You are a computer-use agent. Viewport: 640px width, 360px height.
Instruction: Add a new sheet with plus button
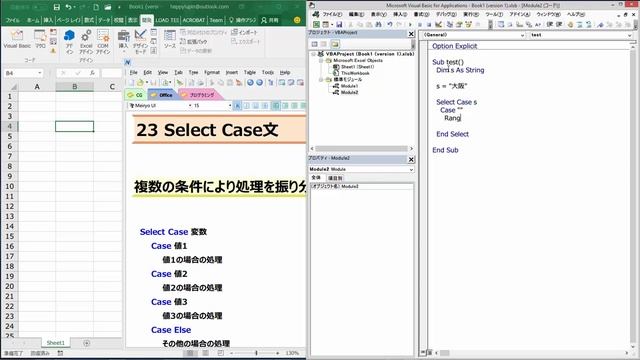tap(87, 343)
